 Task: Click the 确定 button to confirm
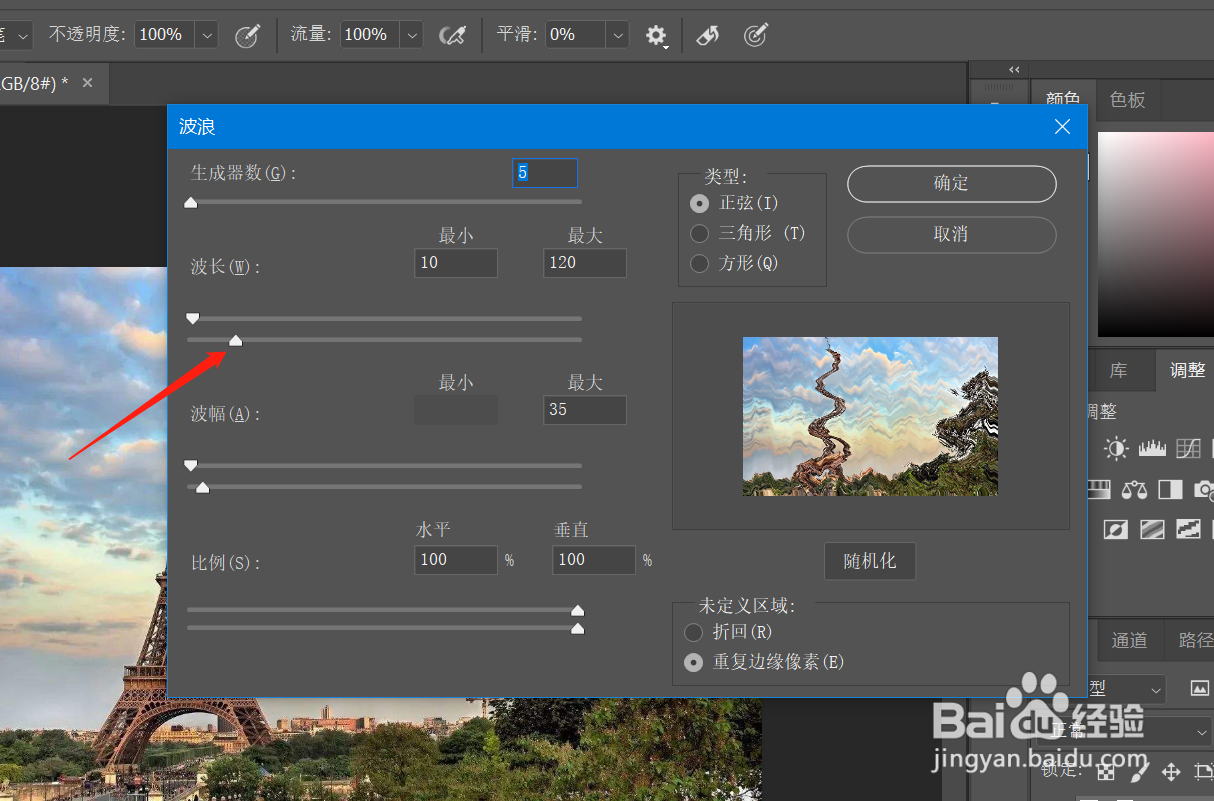tap(951, 184)
